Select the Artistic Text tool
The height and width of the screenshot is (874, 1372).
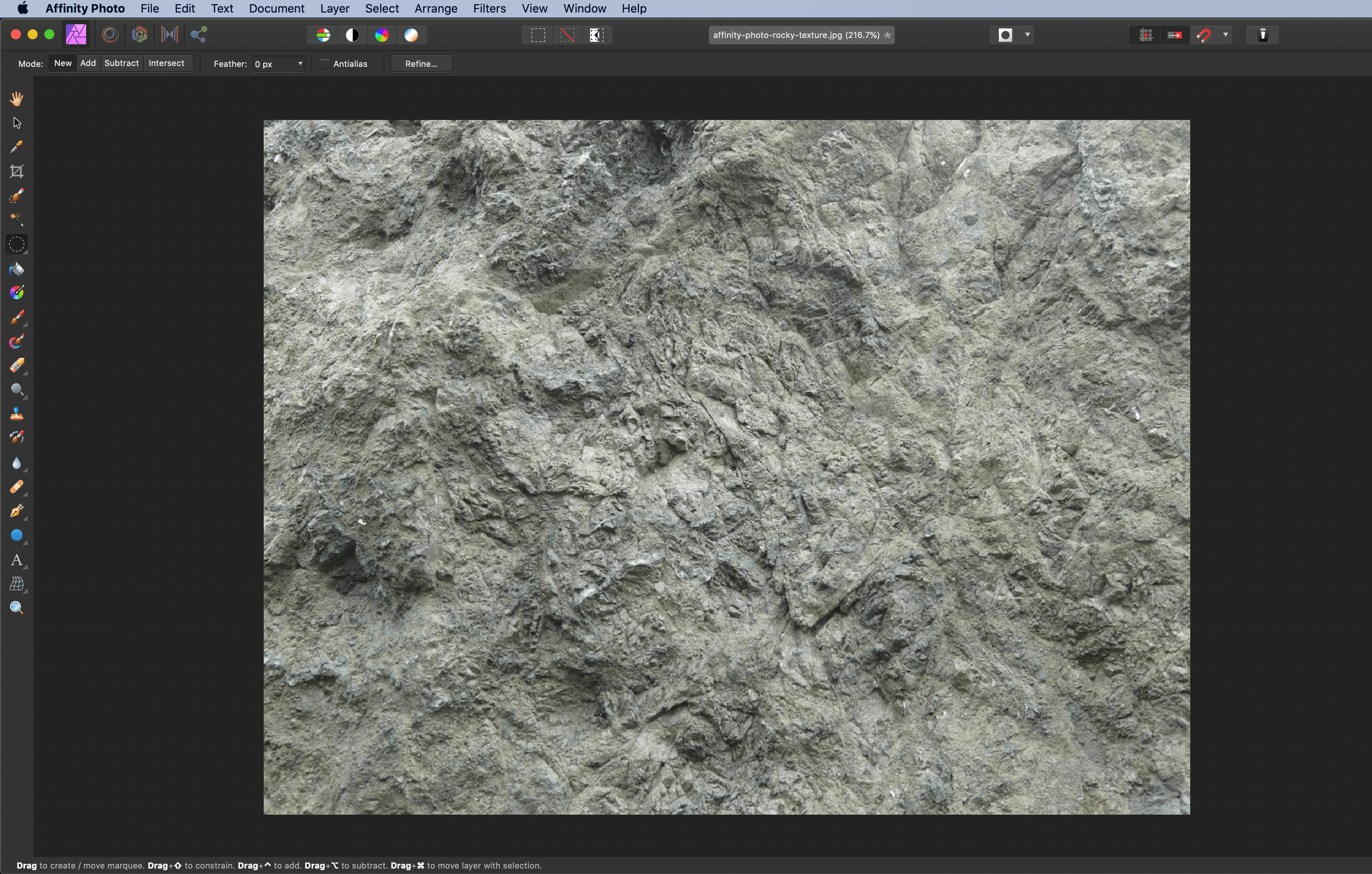pyautogui.click(x=17, y=560)
